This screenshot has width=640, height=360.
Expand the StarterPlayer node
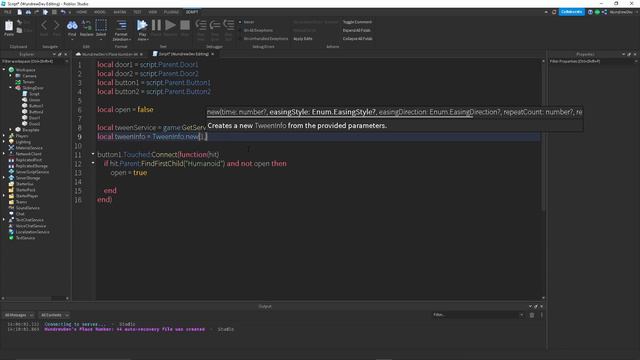tap(4, 196)
